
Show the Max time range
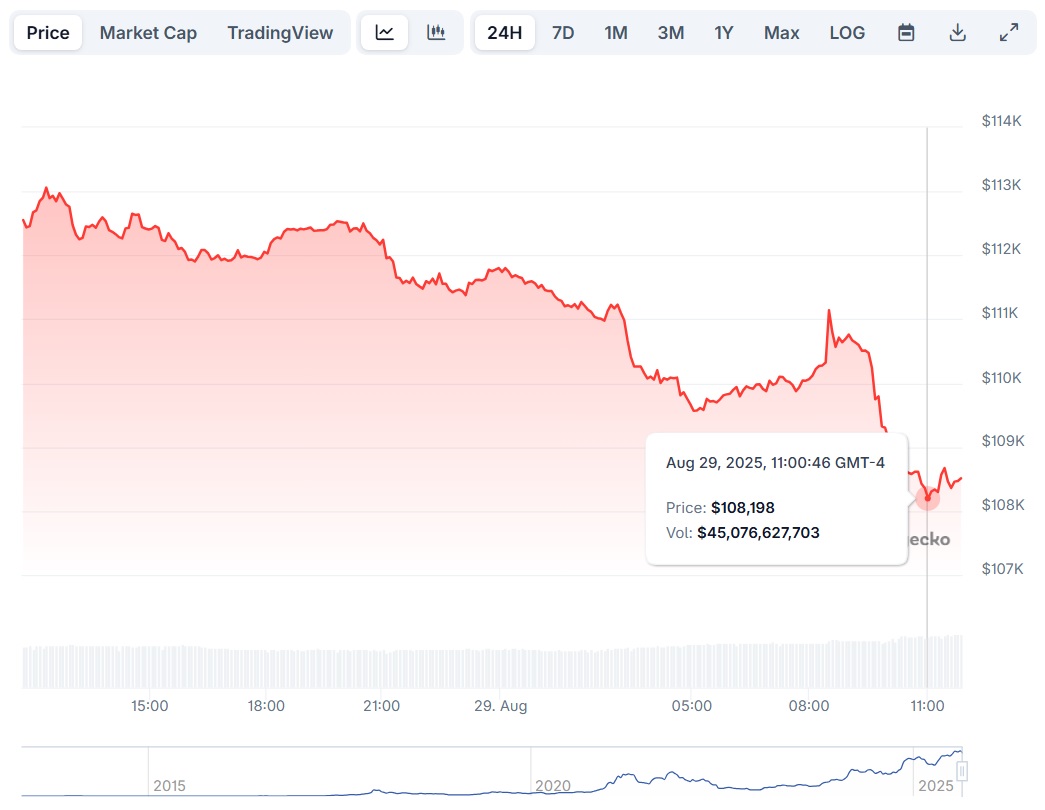click(781, 33)
